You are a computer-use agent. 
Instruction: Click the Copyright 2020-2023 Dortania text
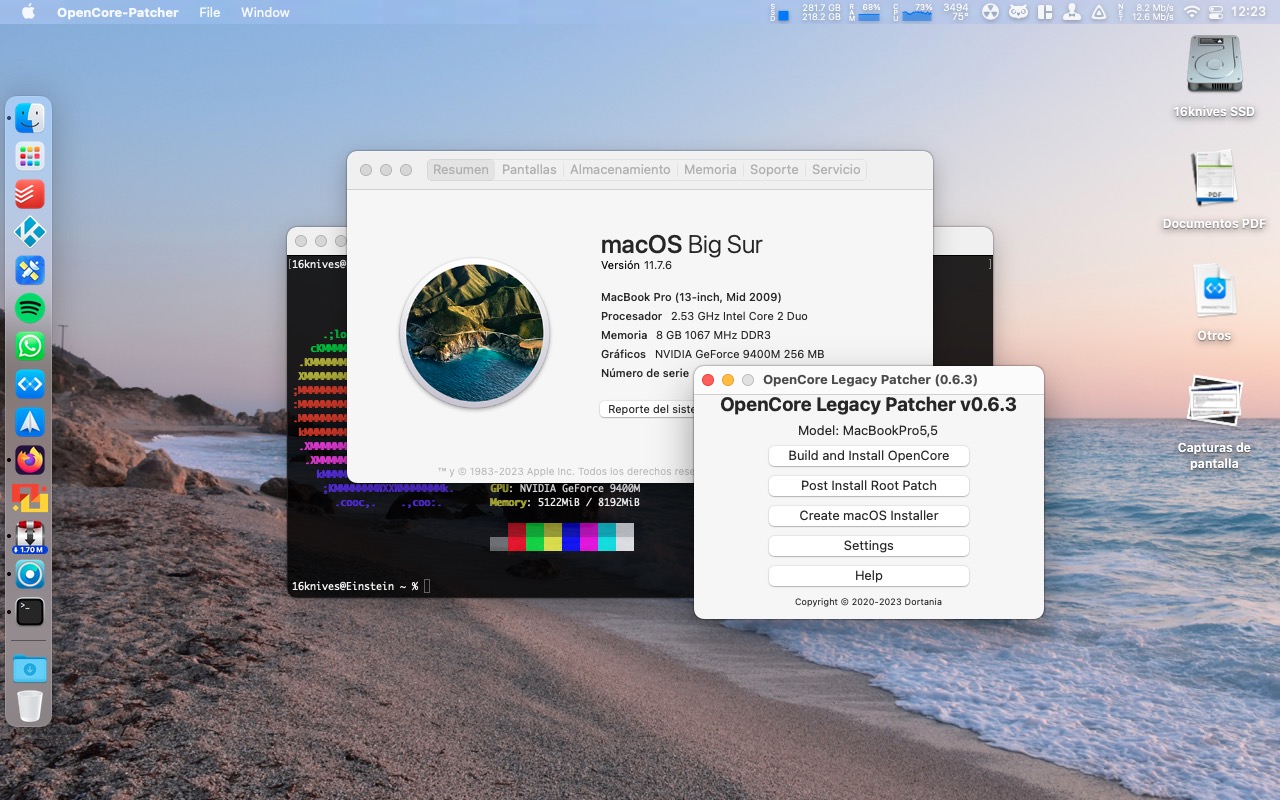click(868, 602)
